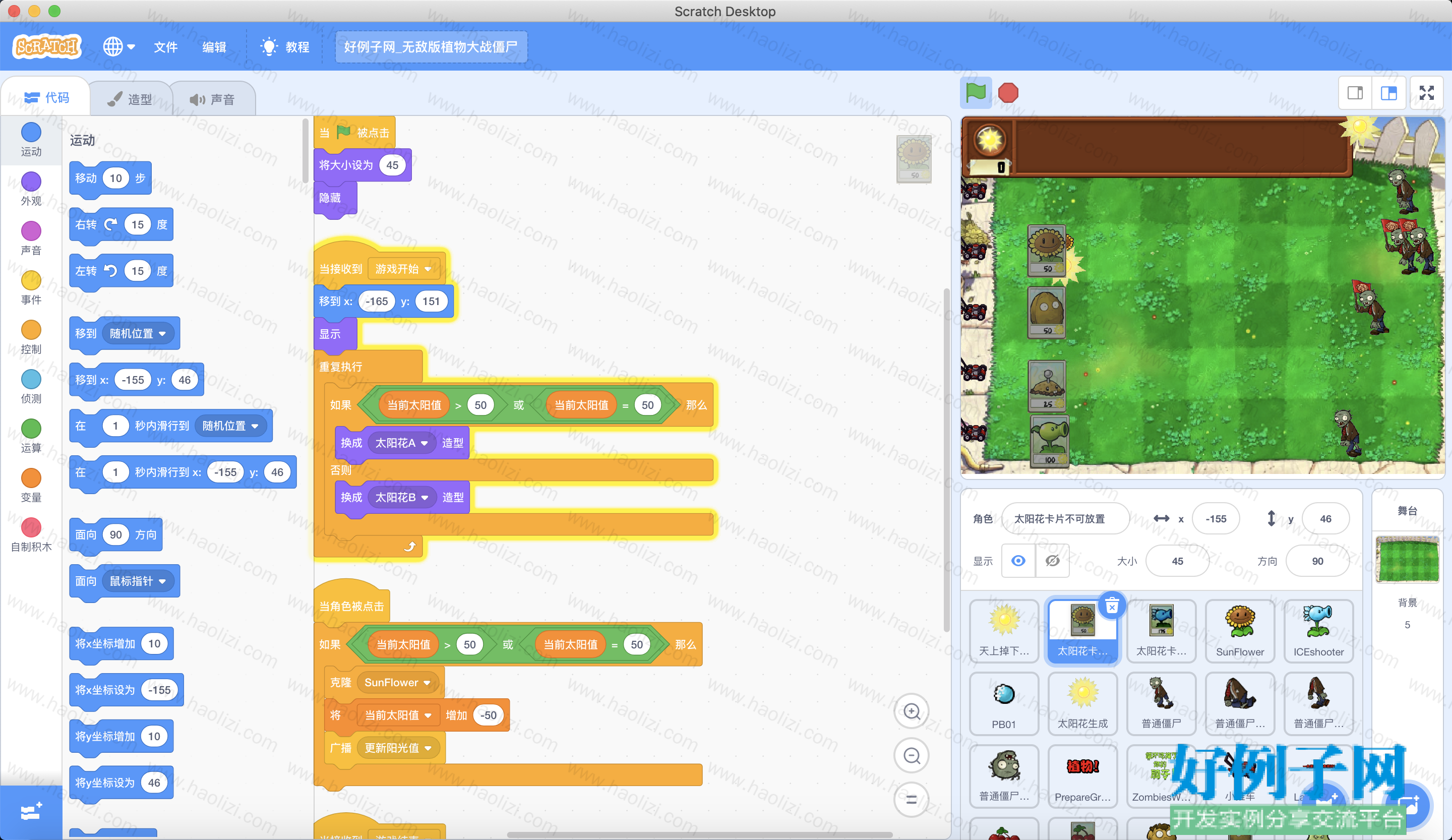The image size is (1452, 840).
Task: Select the 侦测 block category
Action: pos(31,387)
